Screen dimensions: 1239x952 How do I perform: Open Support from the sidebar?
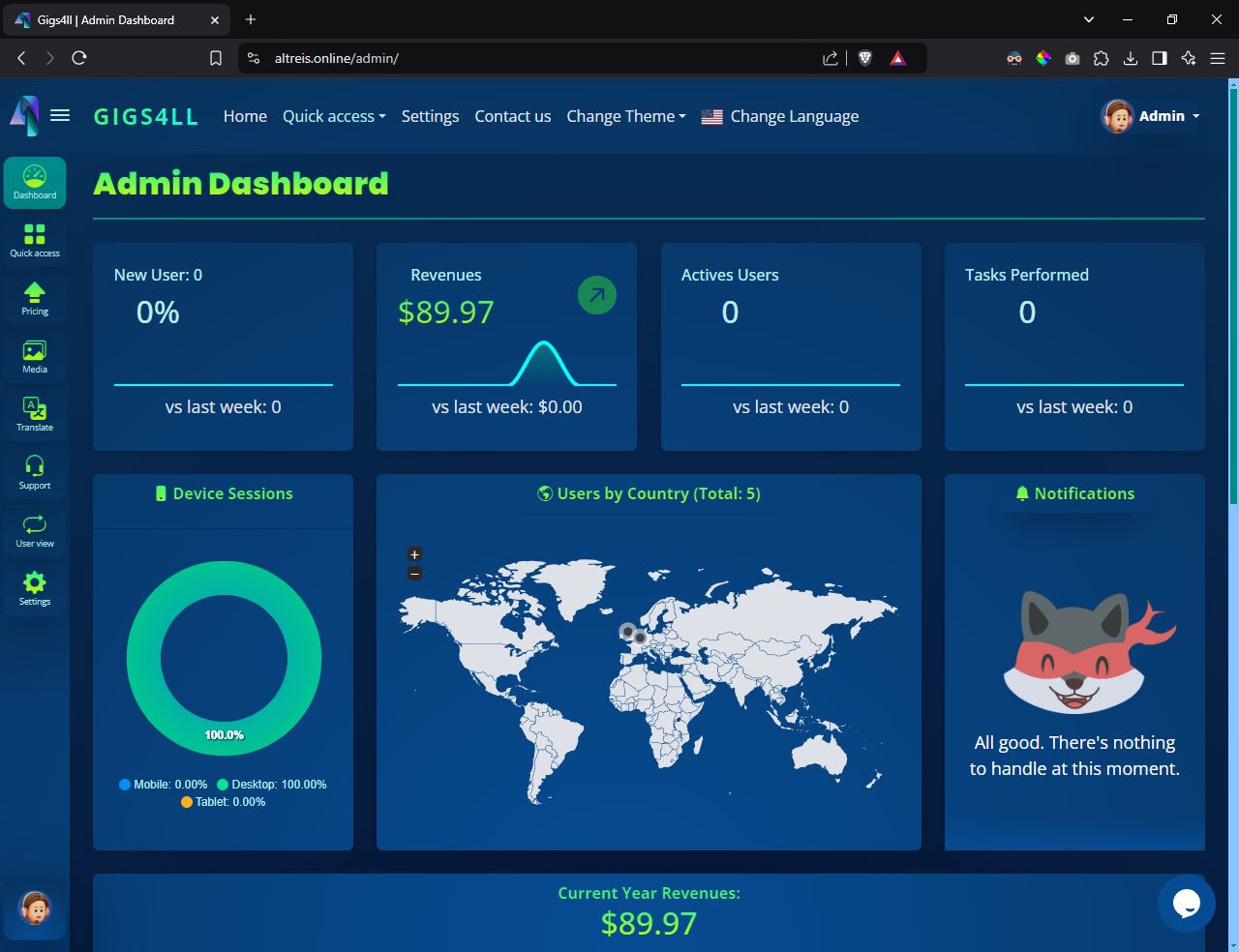point(35,472)
